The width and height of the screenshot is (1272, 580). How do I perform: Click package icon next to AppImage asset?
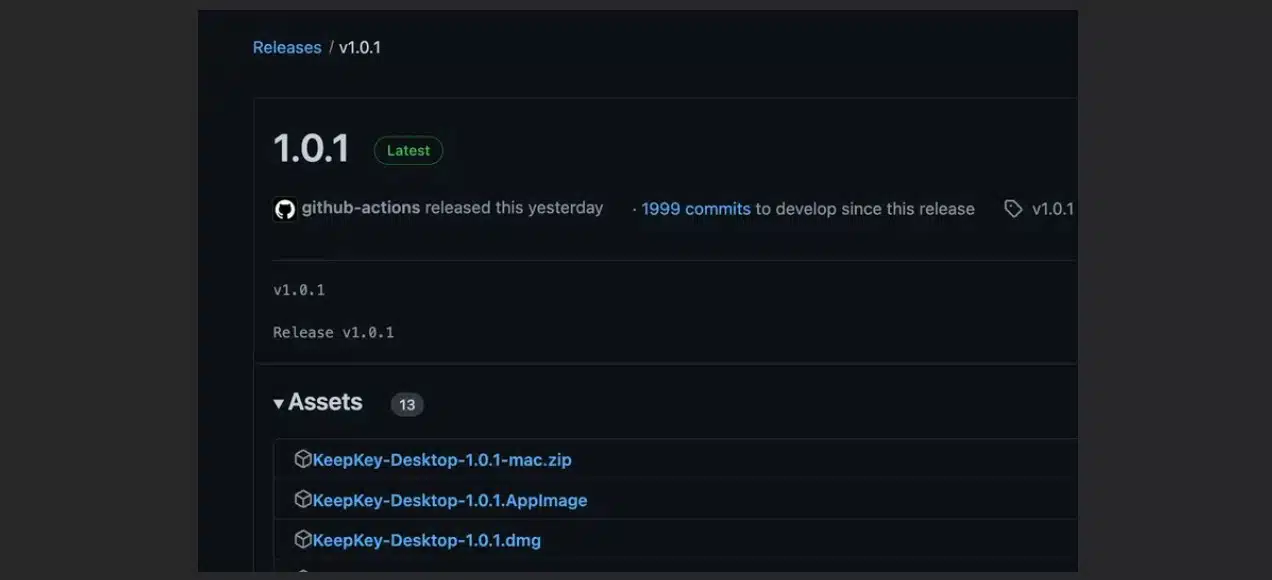coord(302,499)
